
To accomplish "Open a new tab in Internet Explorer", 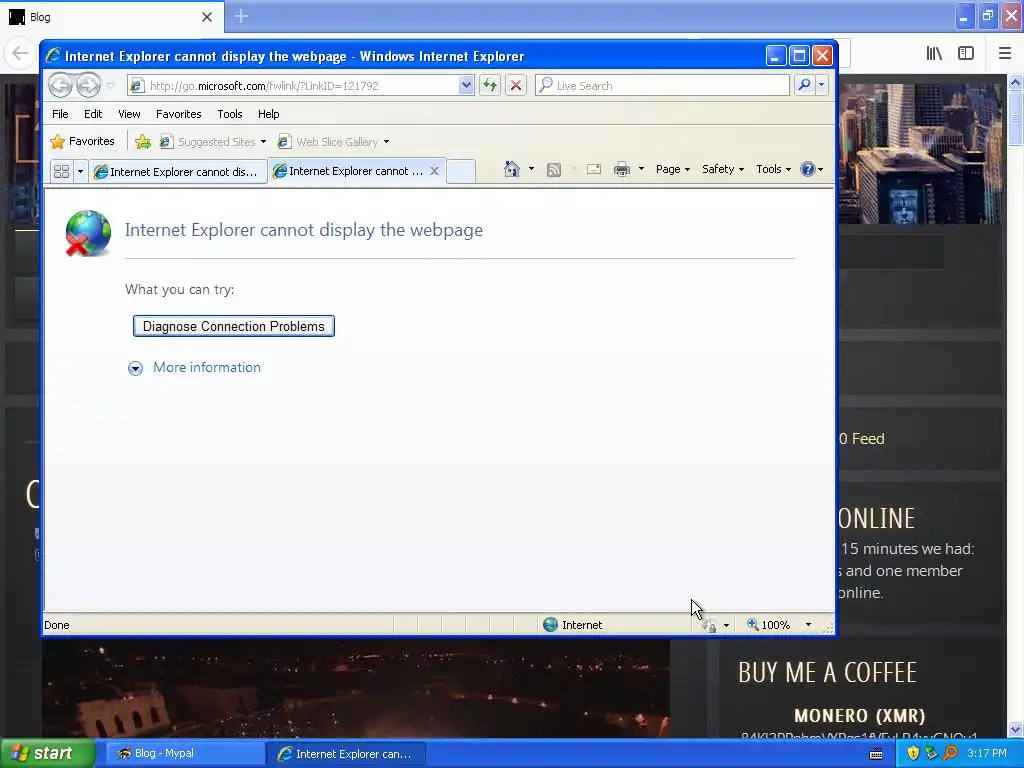I will [x=461, y=171].
